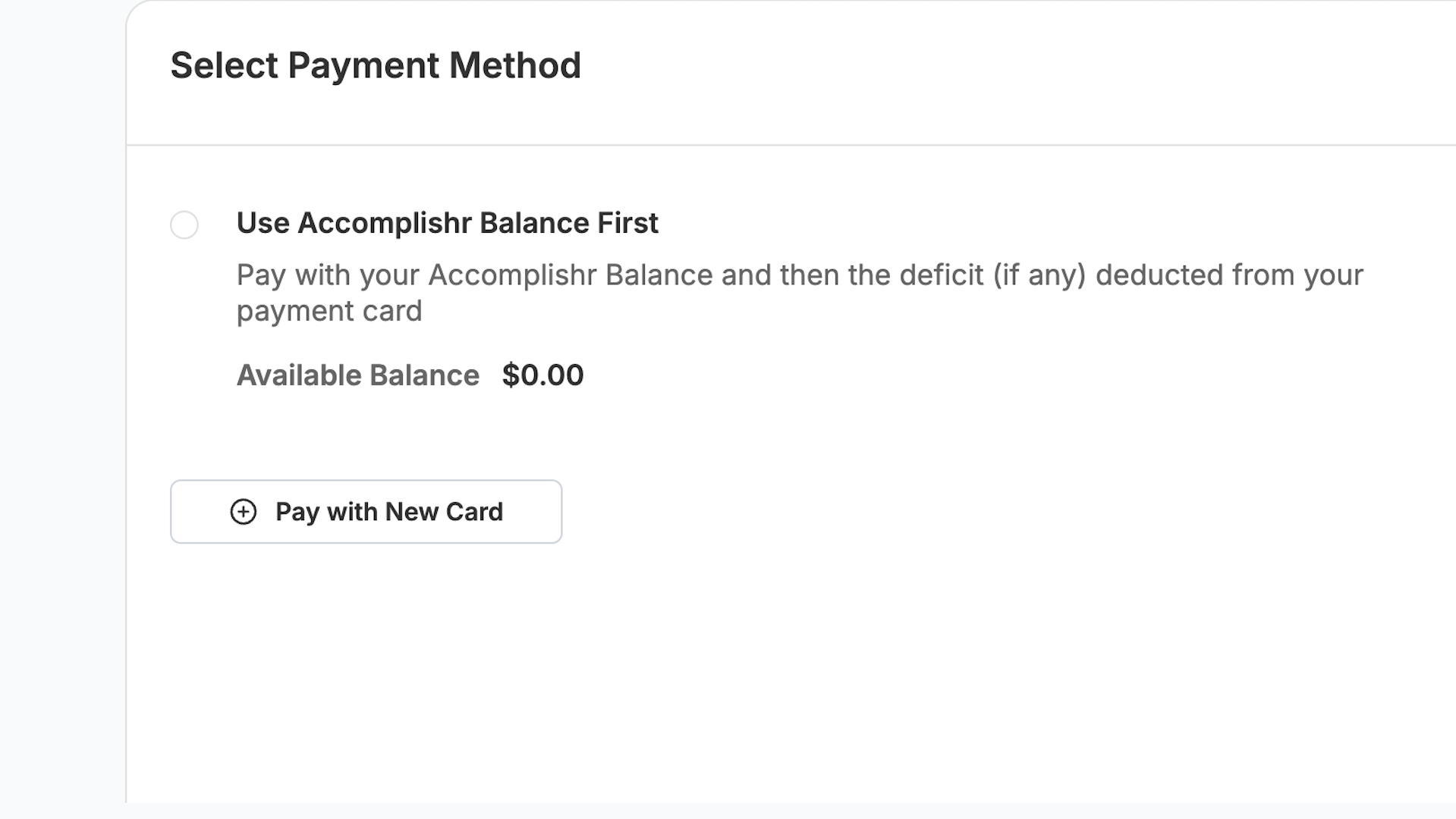The height and width of the screenshot is (819, 1456).
Task: Click the Use Accomplishr Balance First label
Action: point(447,223)
